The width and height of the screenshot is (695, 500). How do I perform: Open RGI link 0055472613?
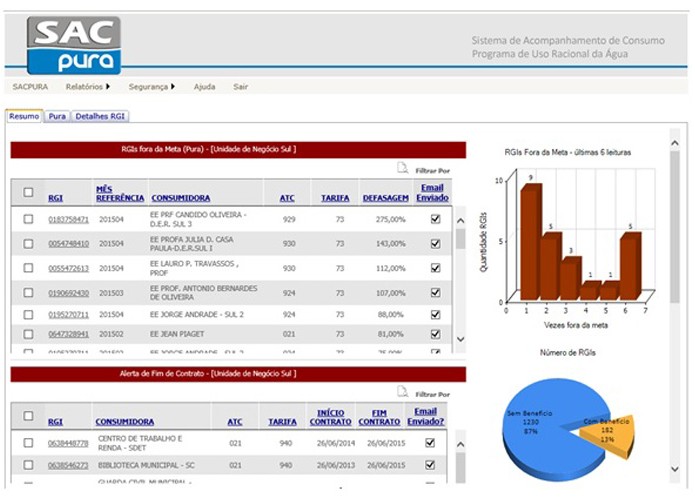coord(69,268)
